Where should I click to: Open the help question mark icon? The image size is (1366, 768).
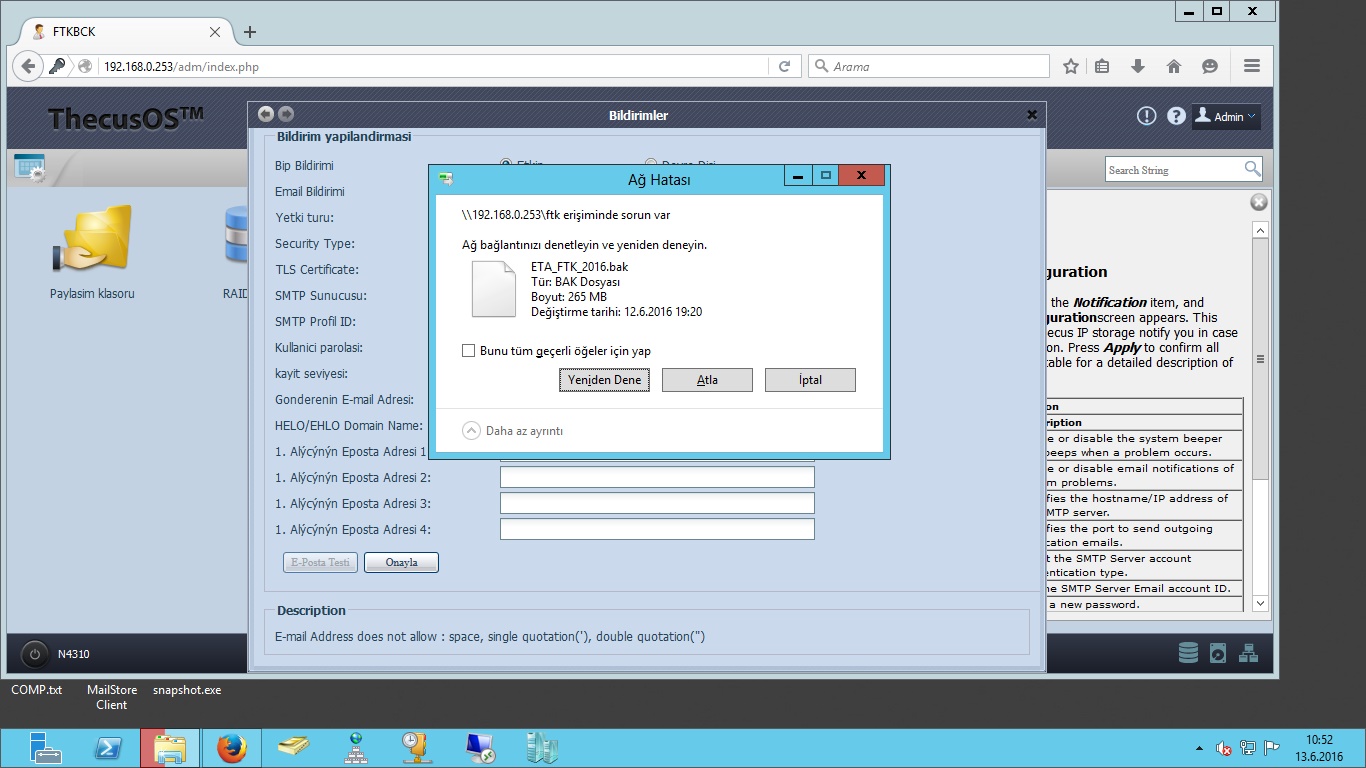pos(1176,116)
